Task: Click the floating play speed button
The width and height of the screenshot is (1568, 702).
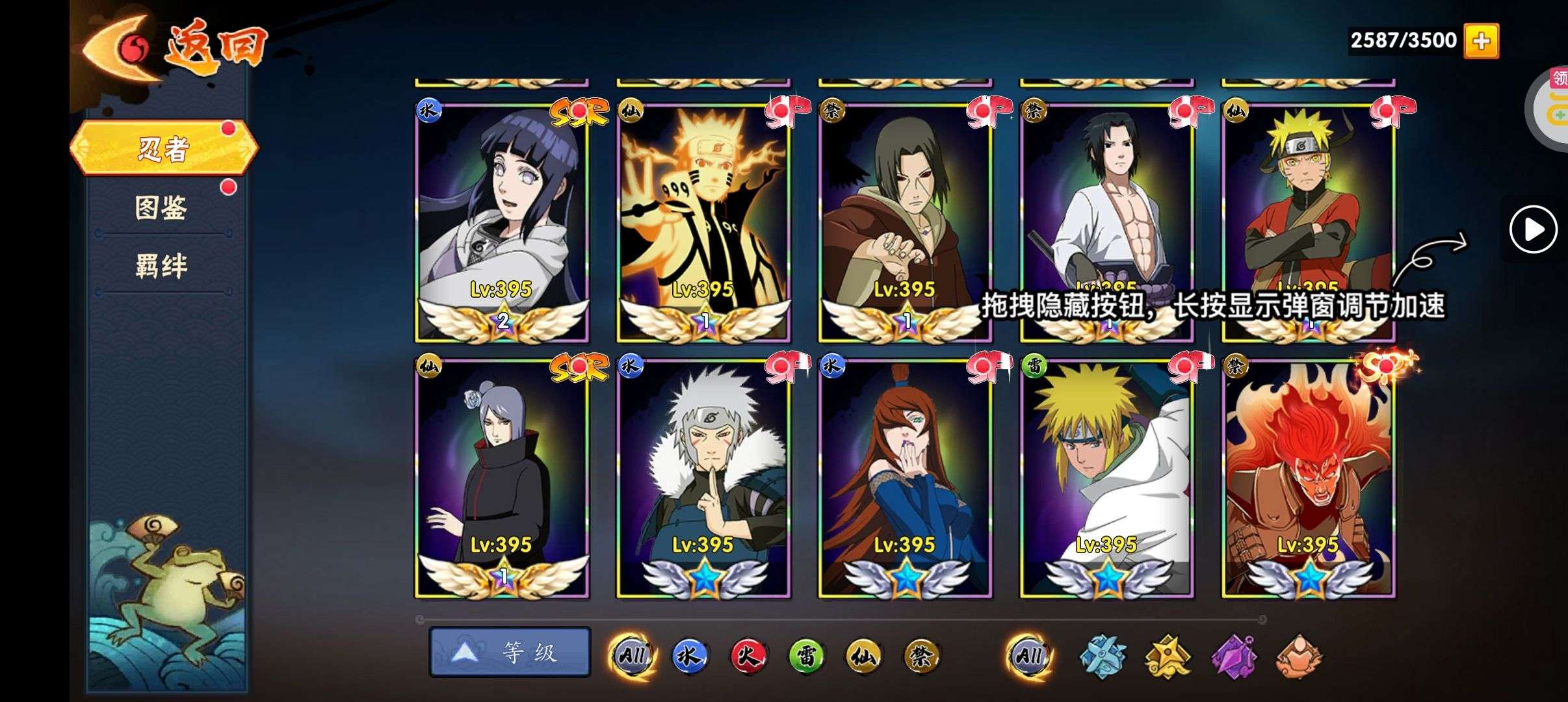Action: [x=1533, y=229]
